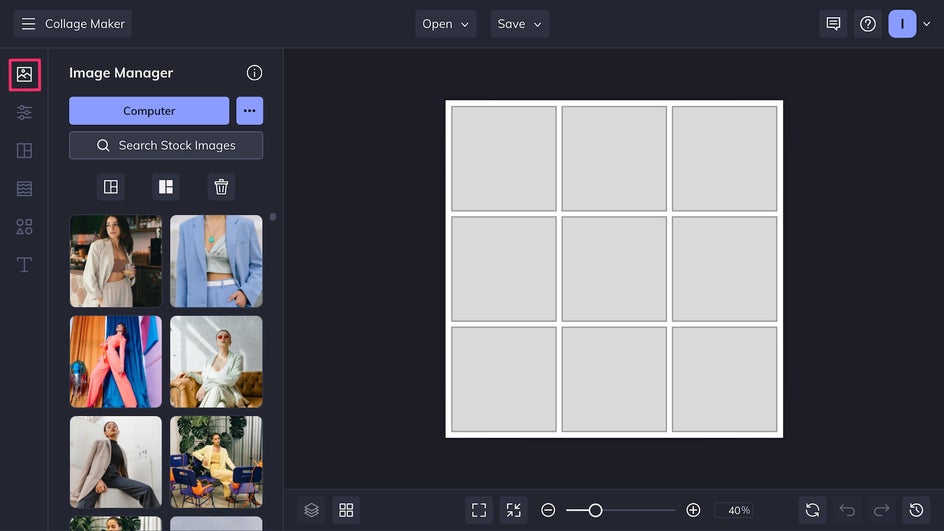Expand the Save dropdown

520,24
